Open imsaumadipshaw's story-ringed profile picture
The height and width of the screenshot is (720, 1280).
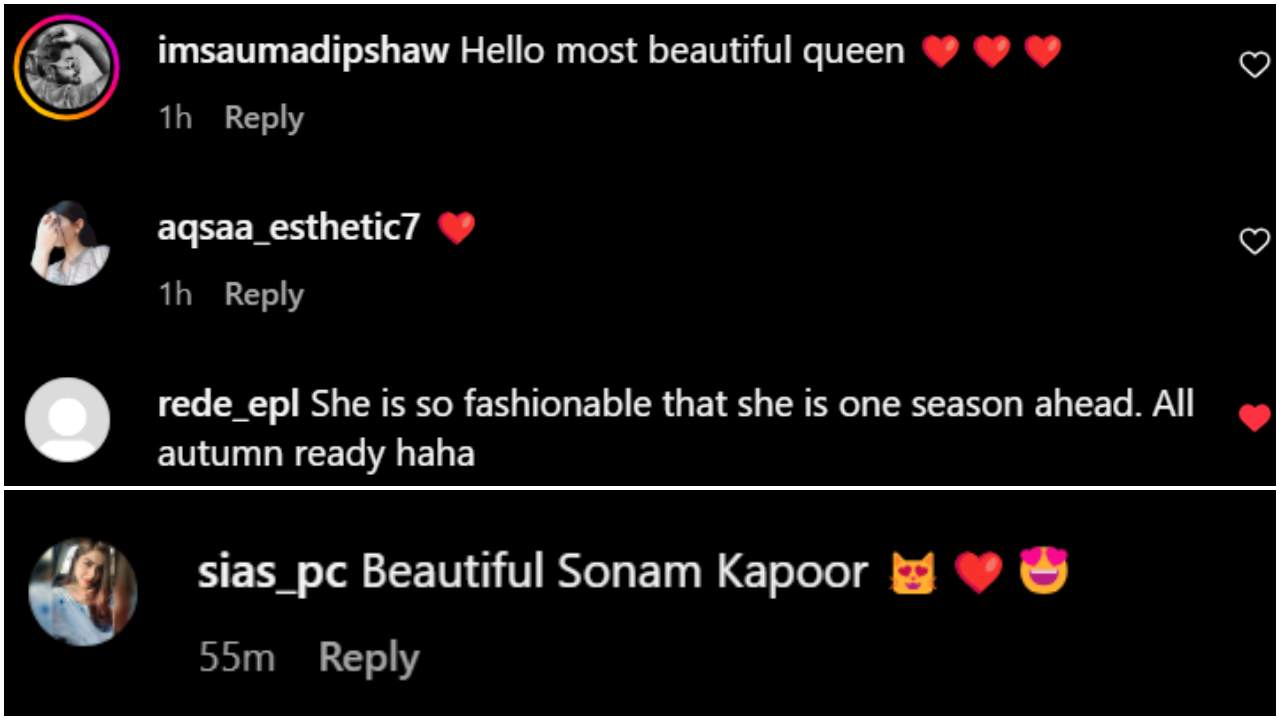pos(67,68)
